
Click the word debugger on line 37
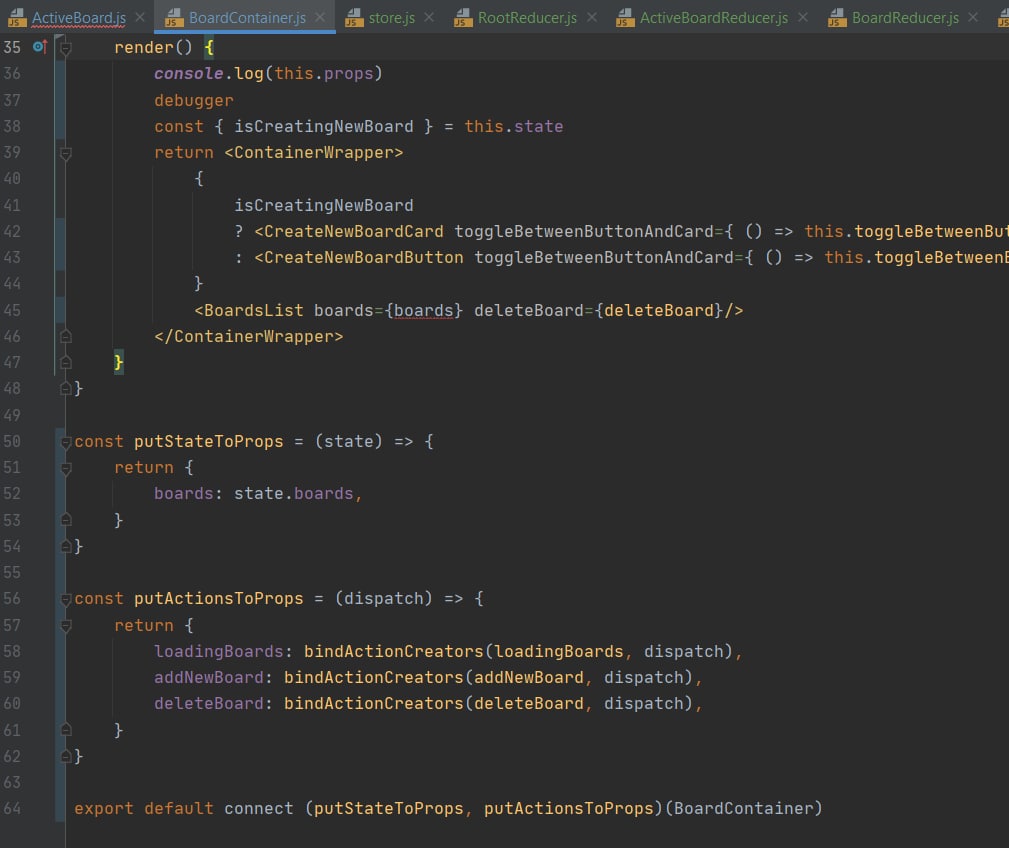click(x=194, y=100)
